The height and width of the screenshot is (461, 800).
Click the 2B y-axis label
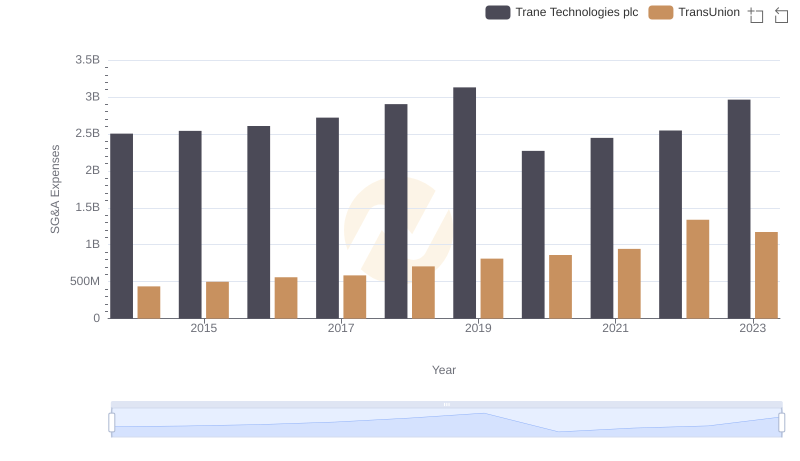pyautogui.click(x=92, y=170)
